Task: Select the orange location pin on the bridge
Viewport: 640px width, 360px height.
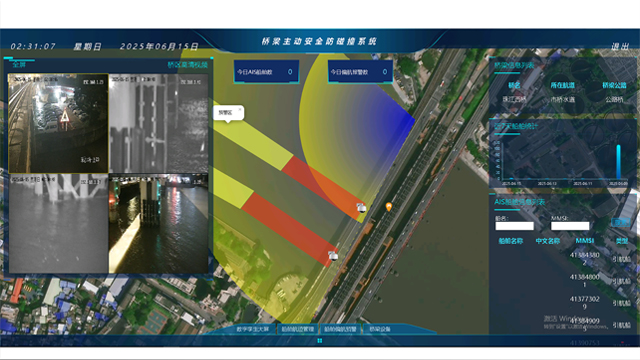Action: [389, 207]
